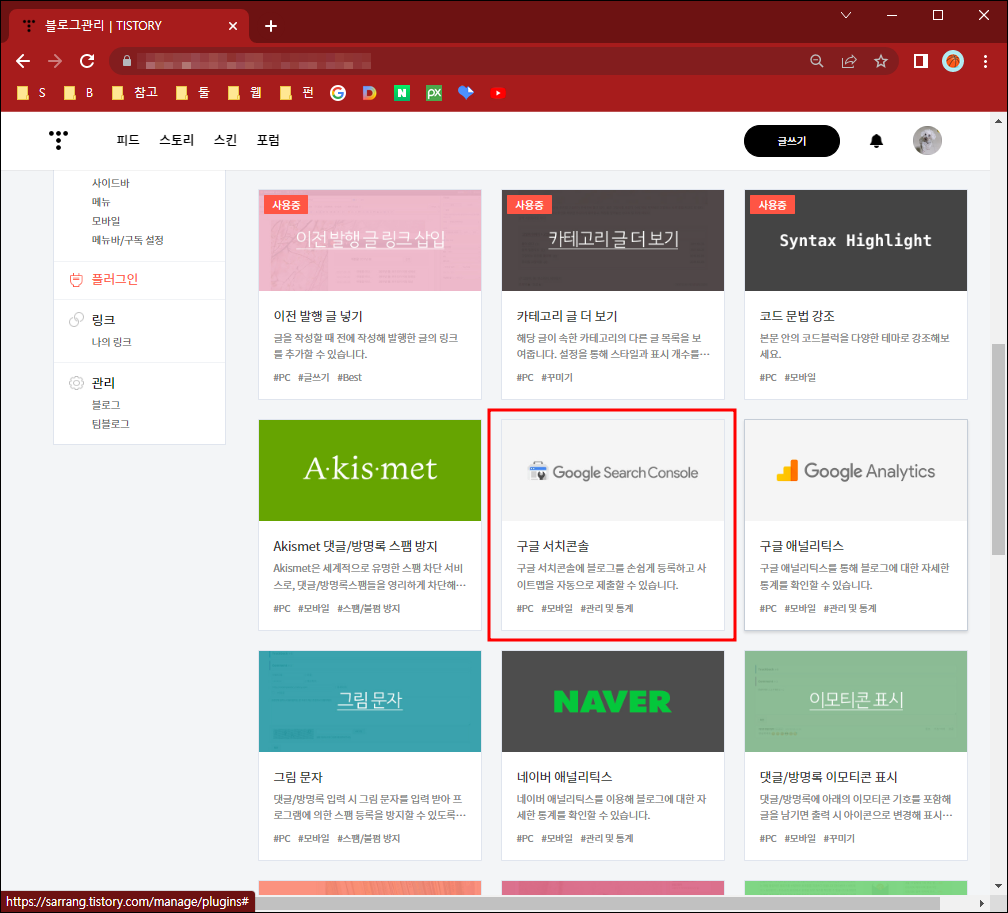1008x913 pixels.
Task: Click the profile avatar icon
Action: click(927, 140)
